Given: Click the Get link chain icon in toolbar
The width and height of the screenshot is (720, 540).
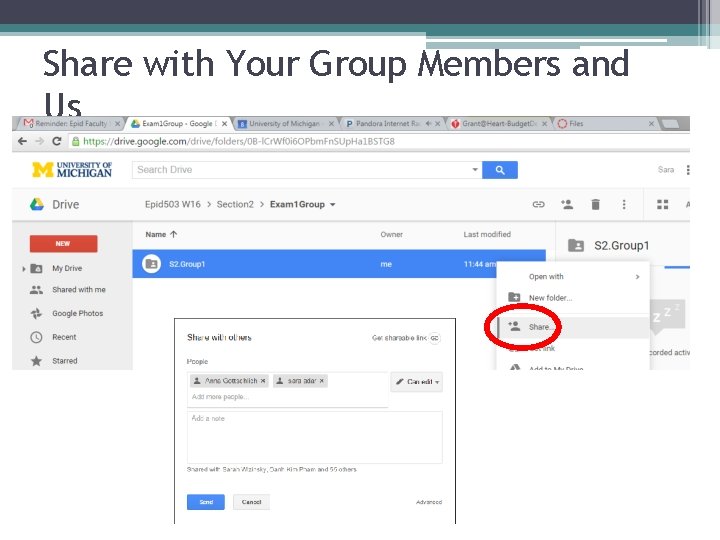Looking at the screenshot, I should [x=538, y=204].
